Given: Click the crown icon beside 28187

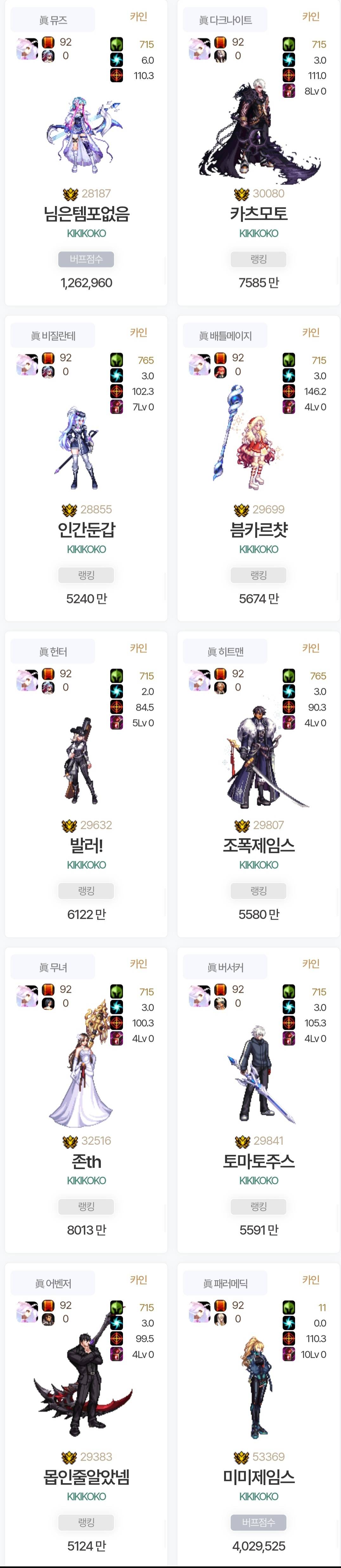Looking at the screenshot, I should 70,193.
